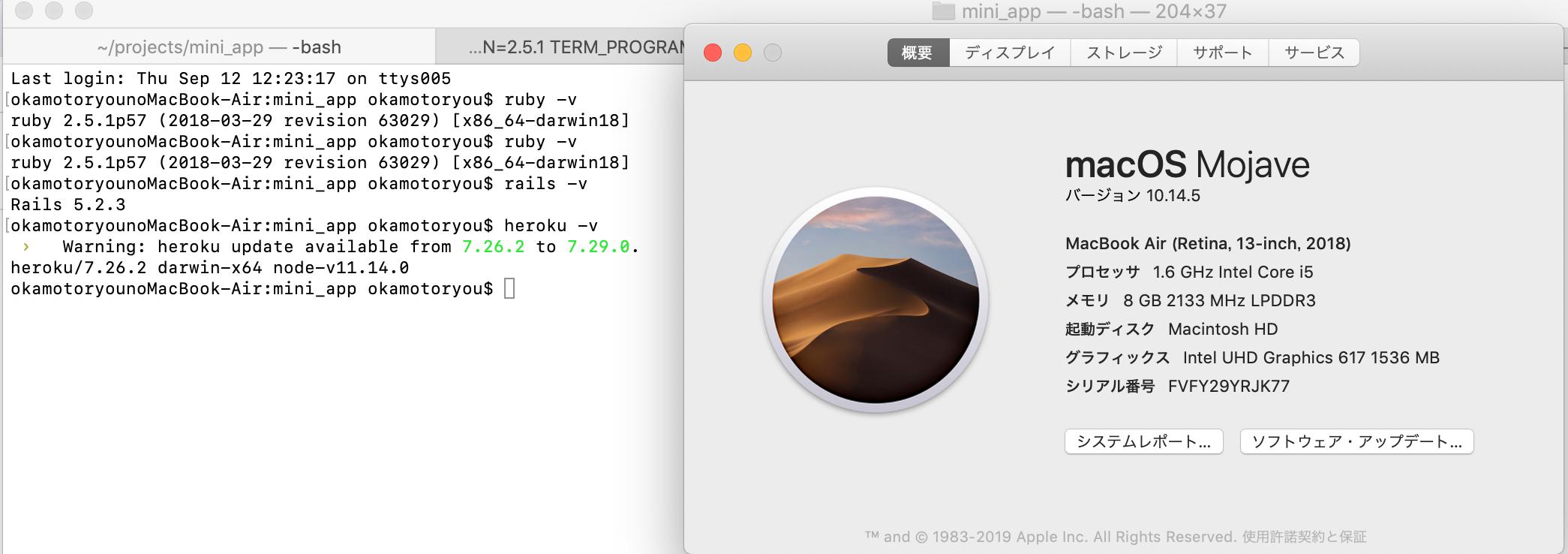Click the graphics value Intel UHD Graphics 617 1536 MB
This screenshot has width=1568, height=554.
(1311, 358)
